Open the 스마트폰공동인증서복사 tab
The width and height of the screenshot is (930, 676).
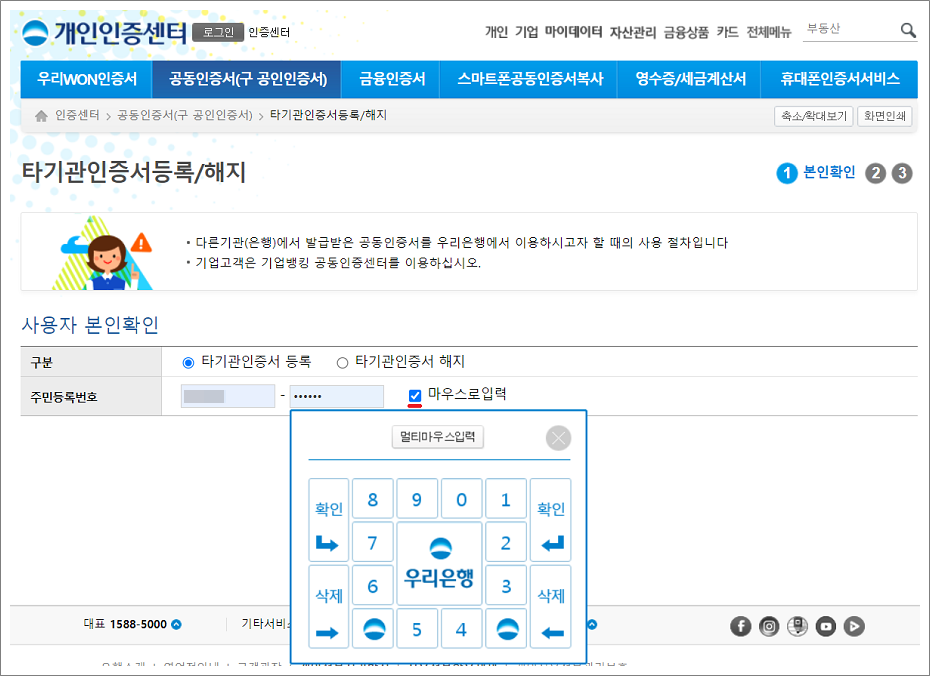530,79
